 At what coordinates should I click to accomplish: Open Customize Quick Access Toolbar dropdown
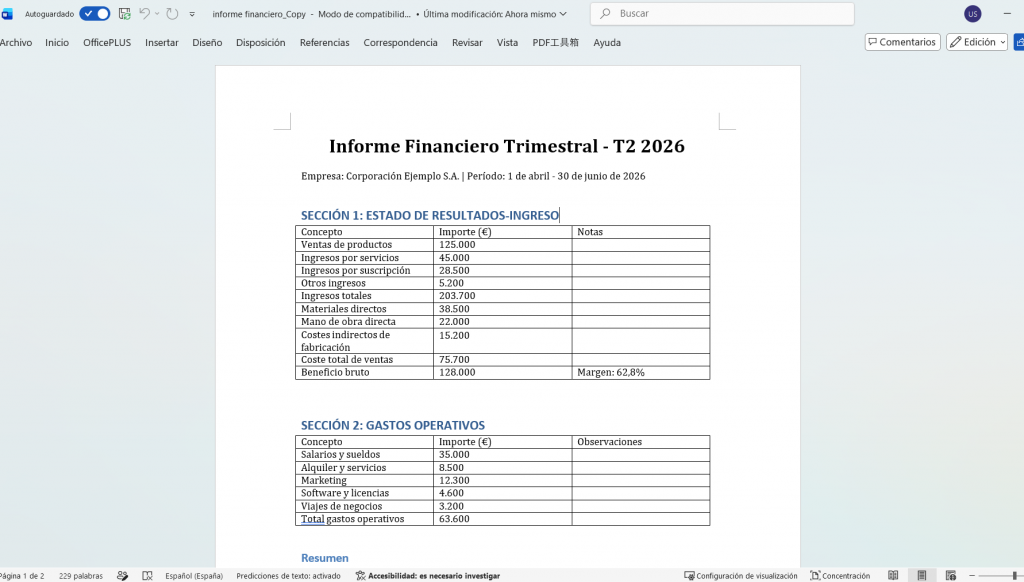192,14
